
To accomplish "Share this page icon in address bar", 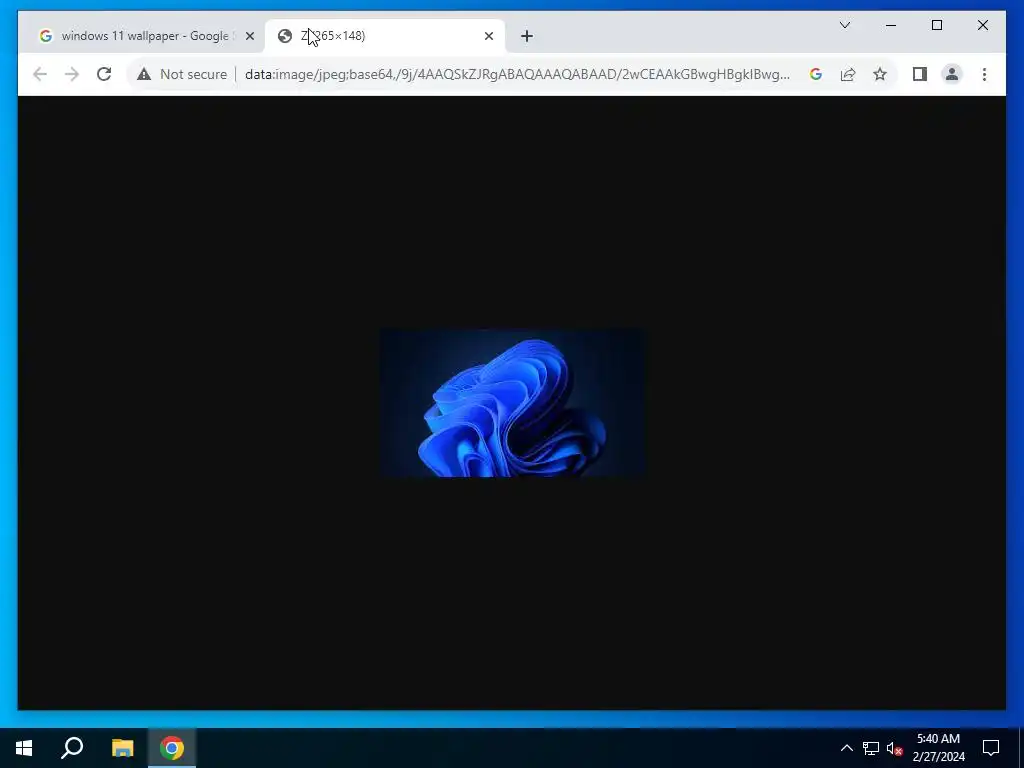I will pos(848,74).
